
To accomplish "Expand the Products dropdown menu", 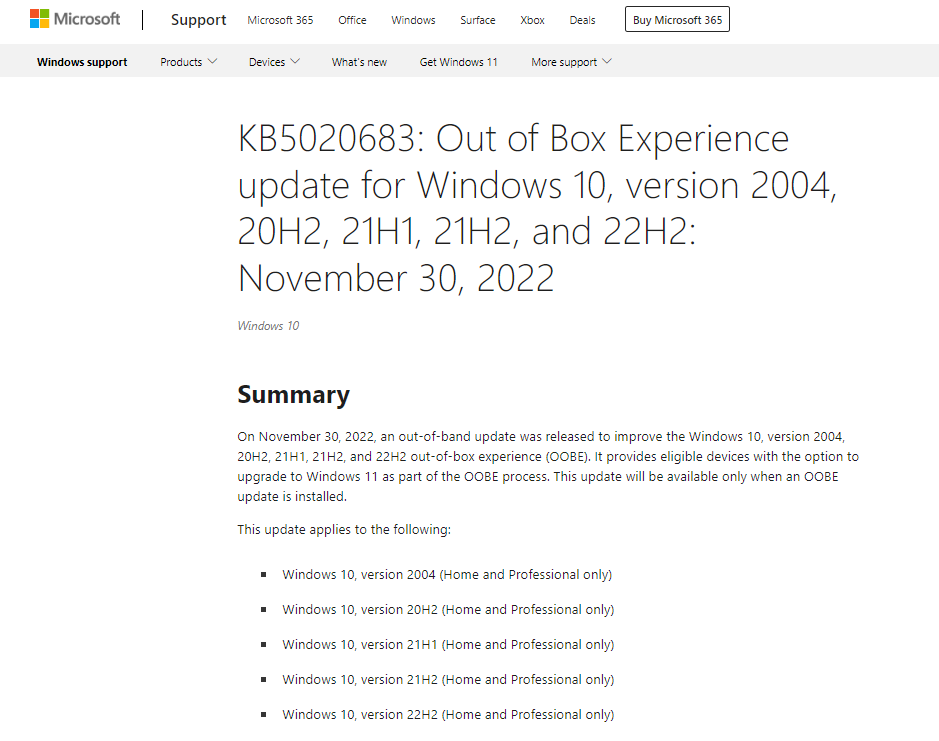I will pyautogui.click(x=189, y=62).
